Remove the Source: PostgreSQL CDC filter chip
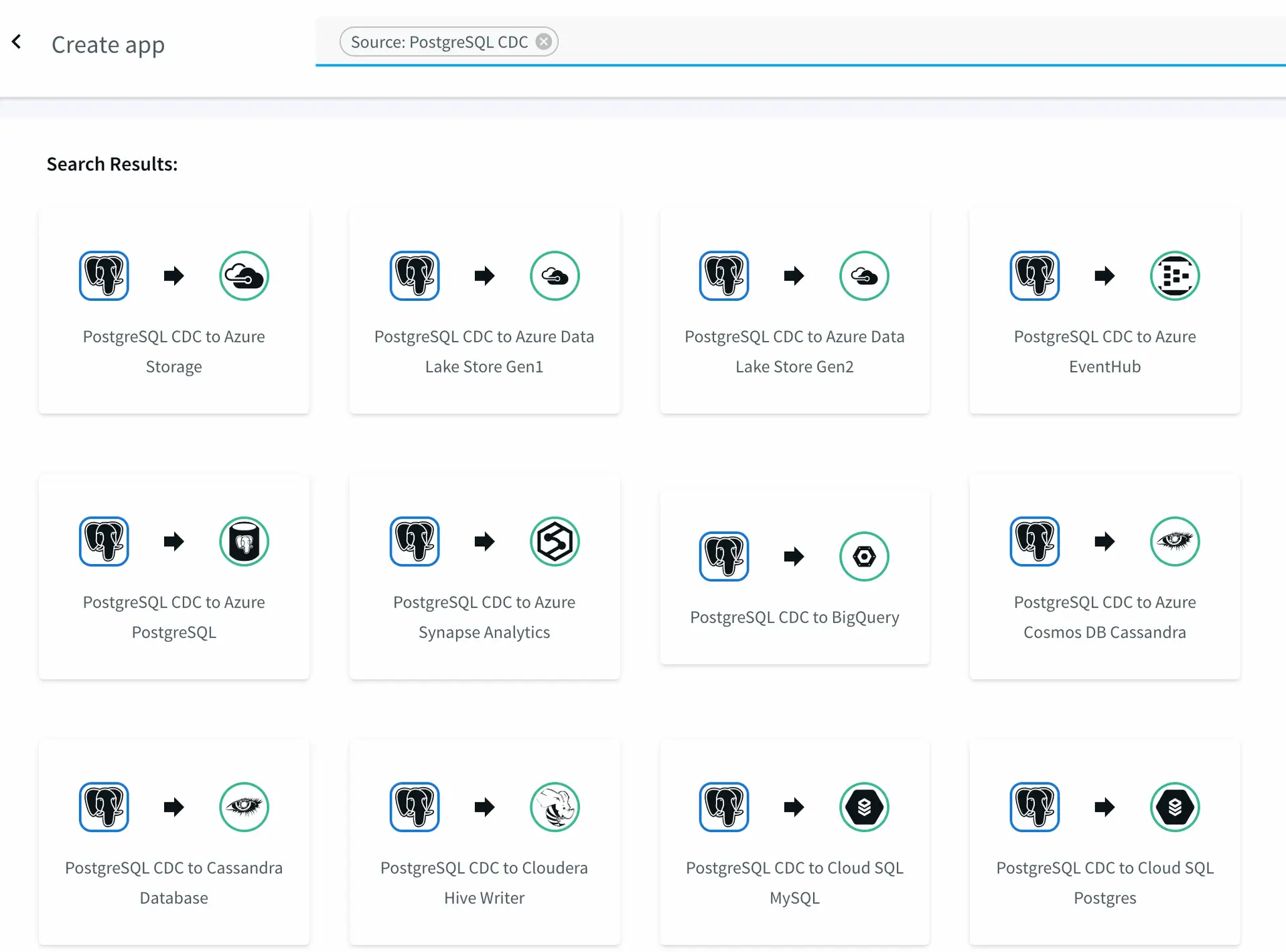The height and width of the screenshot is (952, 1286). click(544, 42)
